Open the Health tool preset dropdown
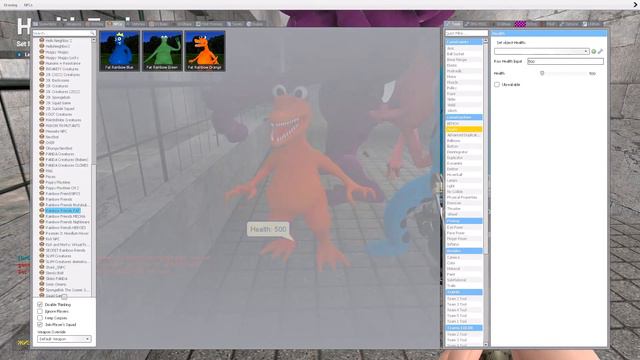Image resolution: width=640 pixels, height=360 pixels. pos(542,51)
